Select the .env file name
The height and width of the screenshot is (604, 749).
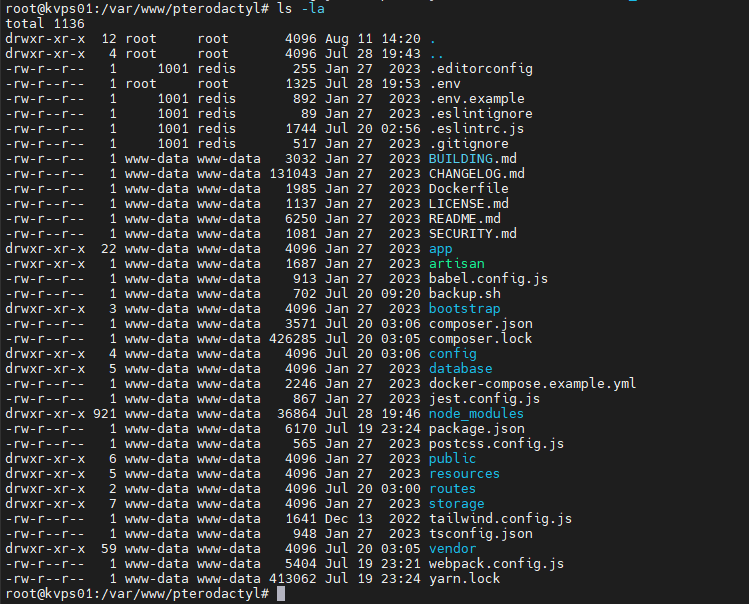point(445,84)
